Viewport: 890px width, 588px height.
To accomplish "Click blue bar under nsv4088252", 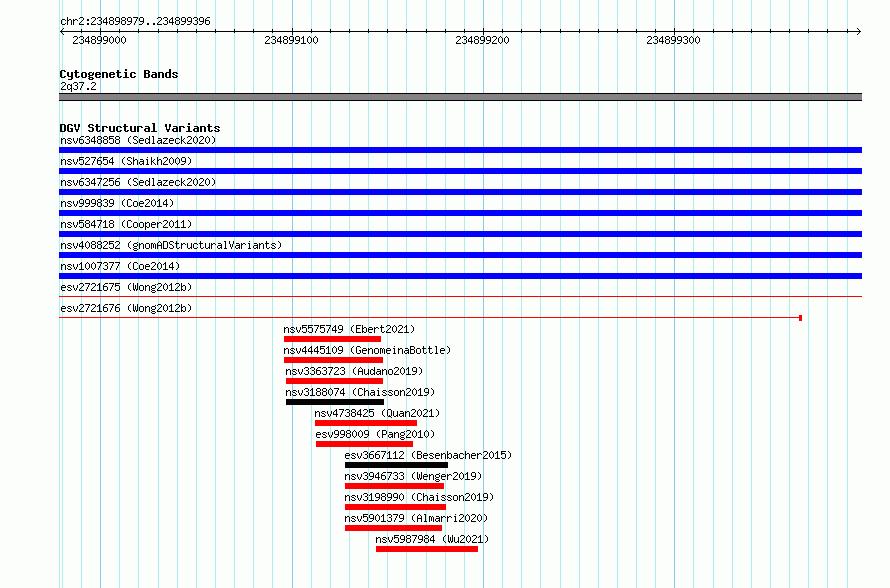I will (460, 255).
